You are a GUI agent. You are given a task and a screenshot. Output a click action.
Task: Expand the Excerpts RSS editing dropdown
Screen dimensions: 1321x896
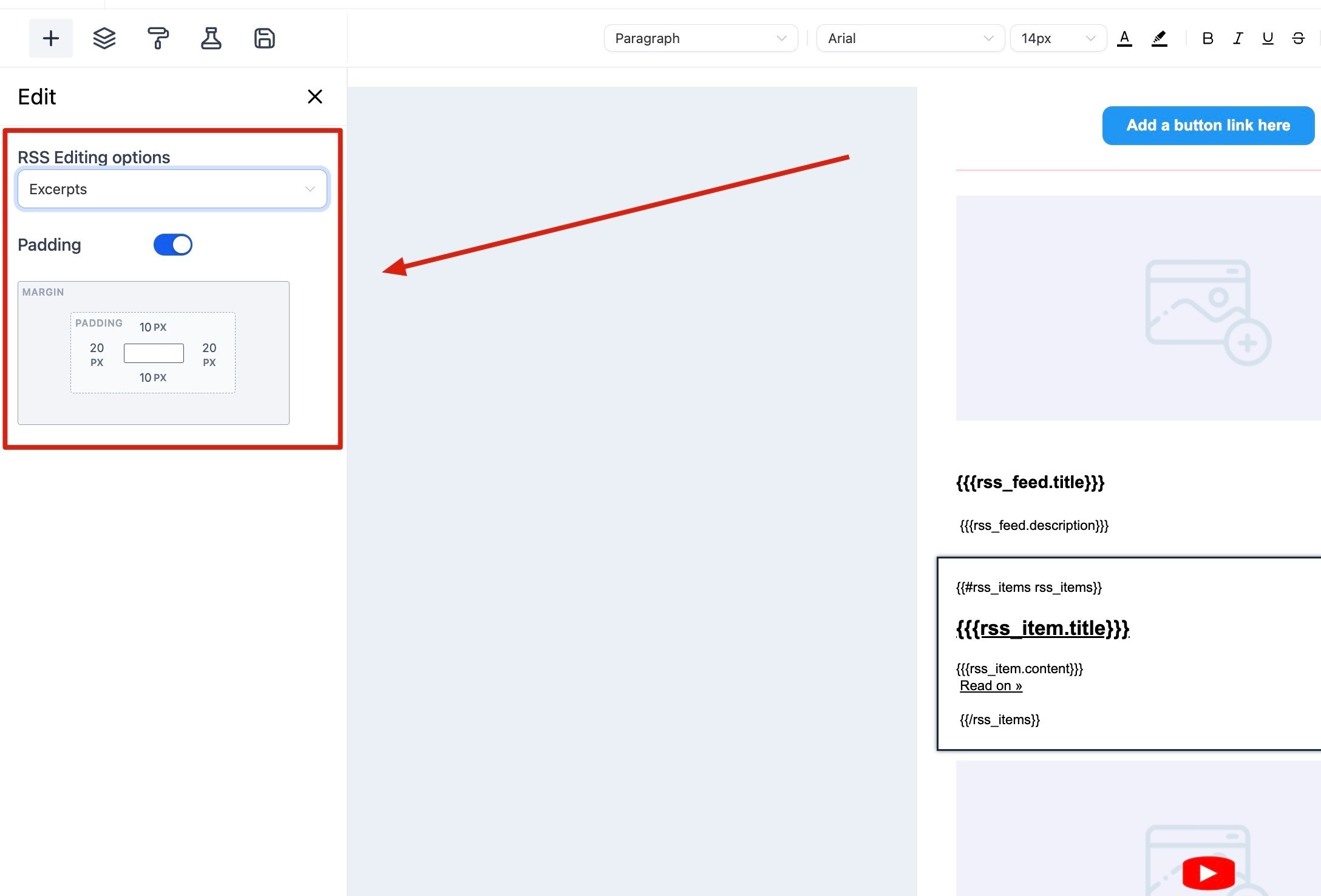(x=172, y=189)
